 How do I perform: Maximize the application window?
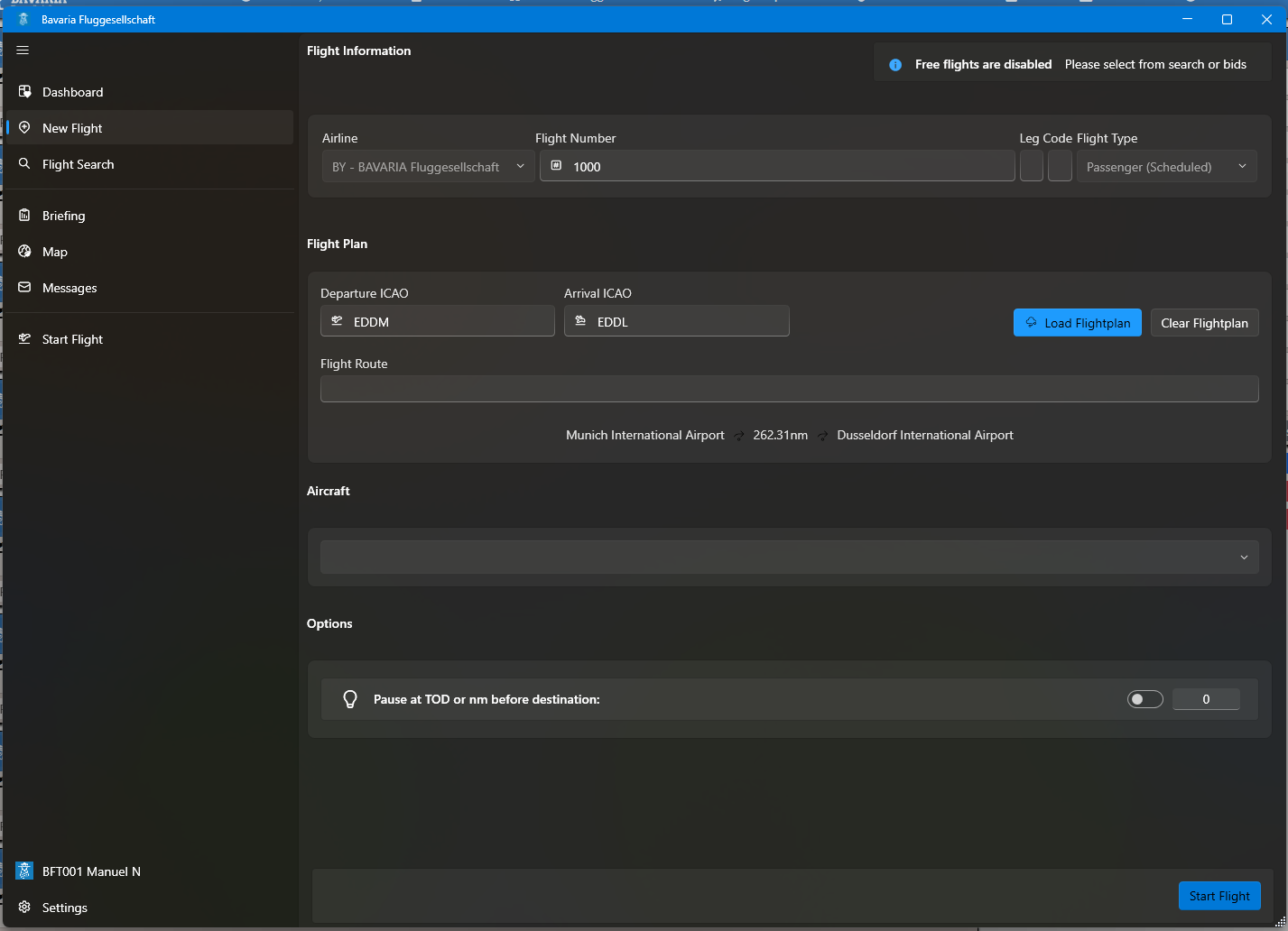(1227, 19)
